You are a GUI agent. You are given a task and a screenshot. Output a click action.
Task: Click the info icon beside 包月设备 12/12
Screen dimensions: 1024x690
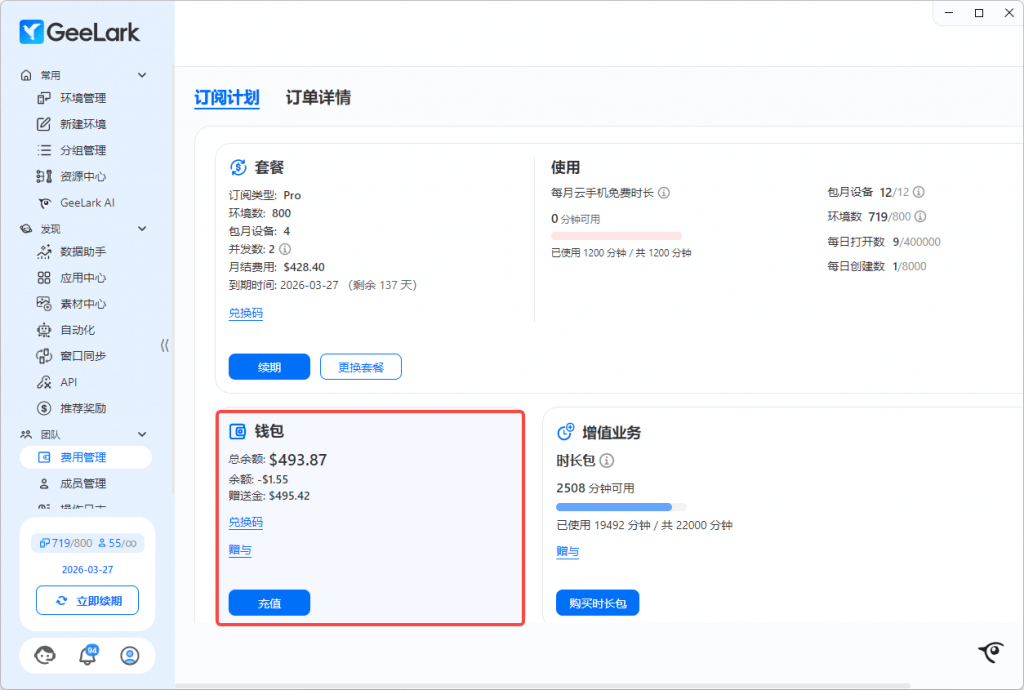[919, 192]
